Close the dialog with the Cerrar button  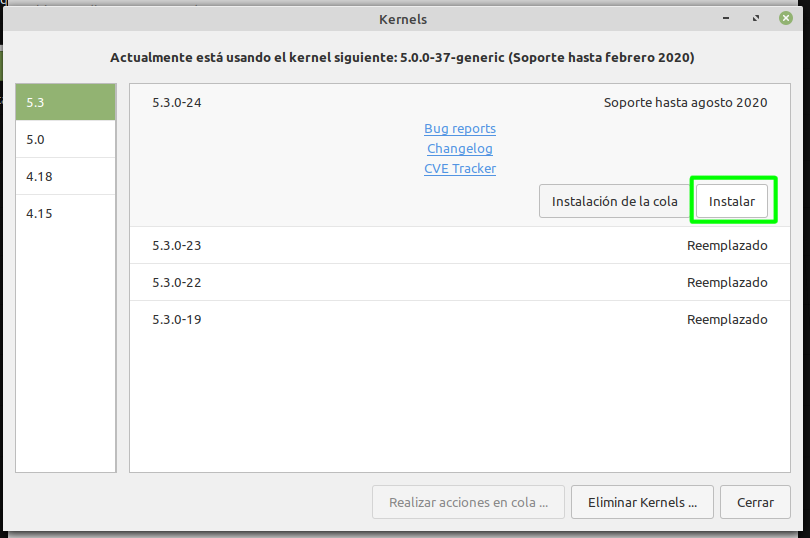pos(756,502)
